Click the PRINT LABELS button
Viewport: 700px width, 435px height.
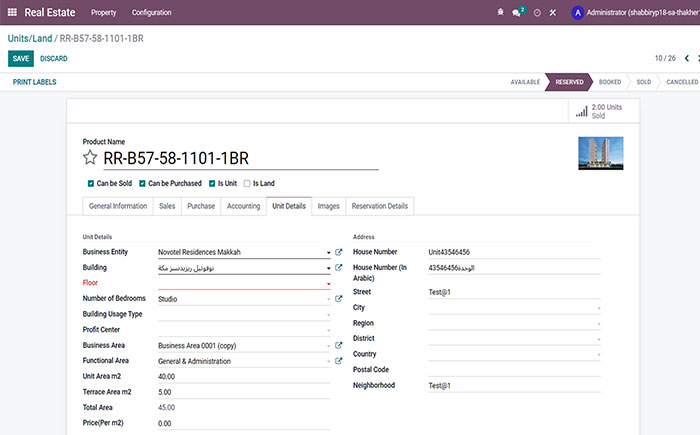coord(34,82)
